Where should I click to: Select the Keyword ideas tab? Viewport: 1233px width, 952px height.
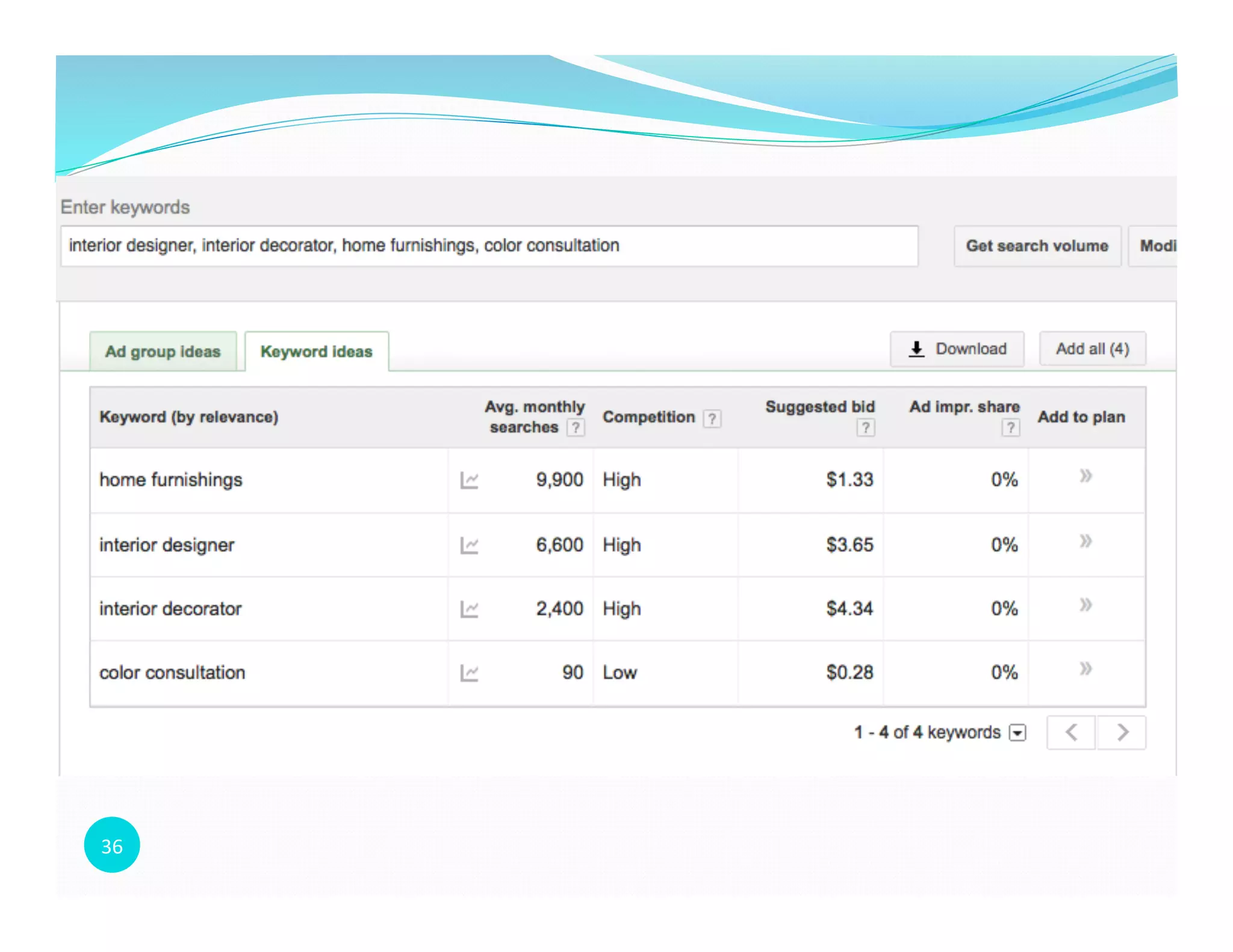coord(316,351)
